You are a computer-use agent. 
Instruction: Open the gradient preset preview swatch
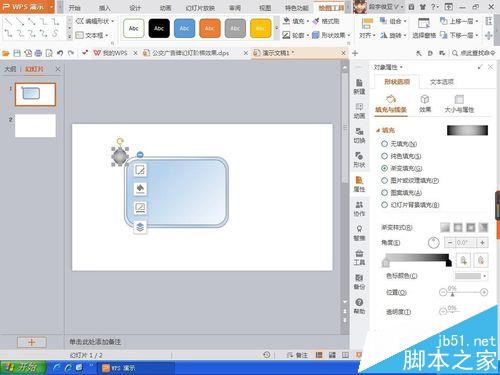pyautogui.click(x=467, y=130)
